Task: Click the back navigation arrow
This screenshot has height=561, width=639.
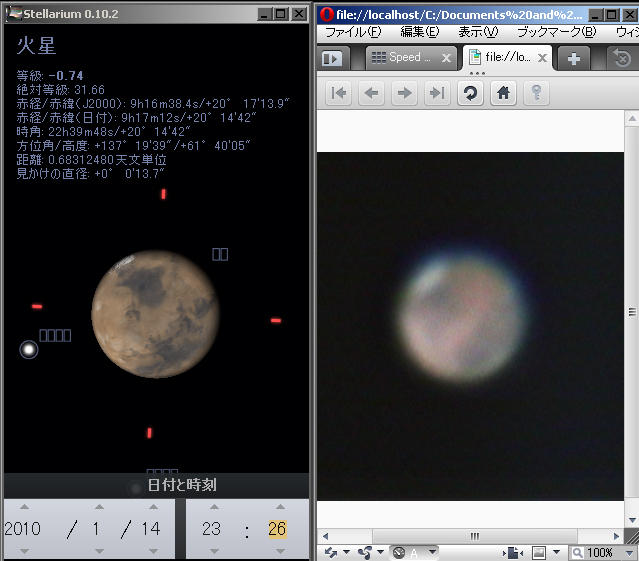Action: point(372,93)
